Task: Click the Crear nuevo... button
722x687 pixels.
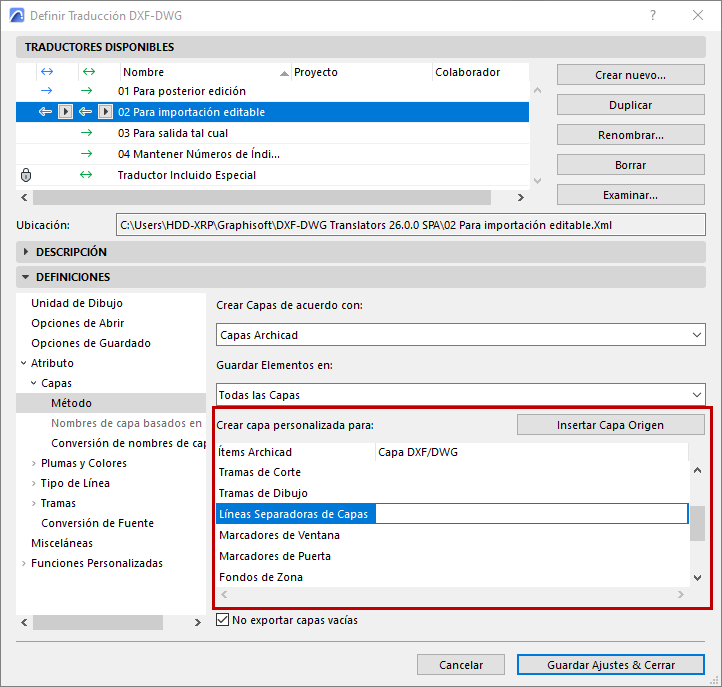Action: tap(630, 75)
